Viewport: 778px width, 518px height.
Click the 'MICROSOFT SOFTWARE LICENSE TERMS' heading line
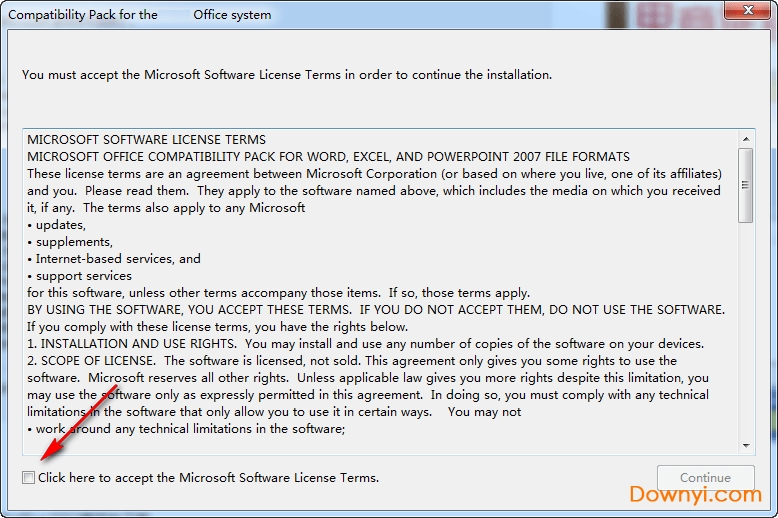146,140
